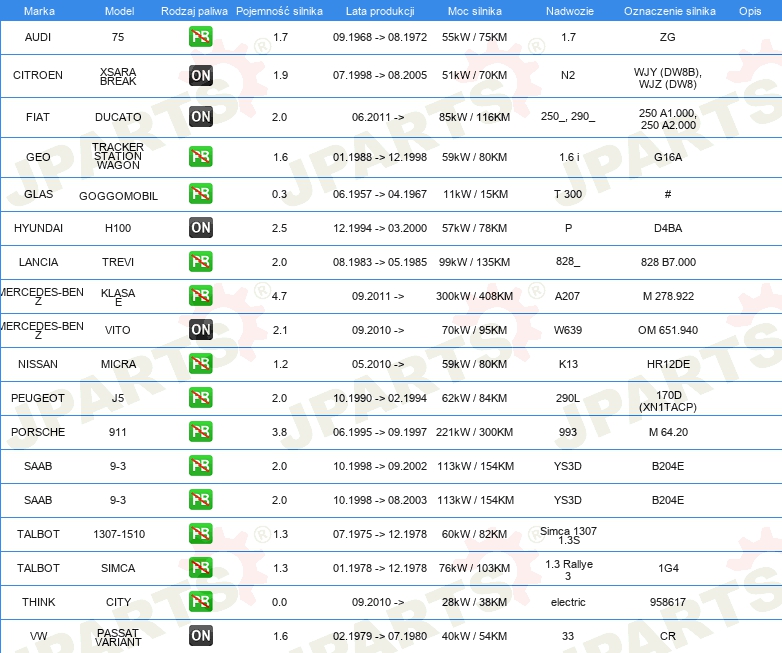
Task: Click engine code WJY (DW8B), WJZ (DW8)
Action: (668, 78)
